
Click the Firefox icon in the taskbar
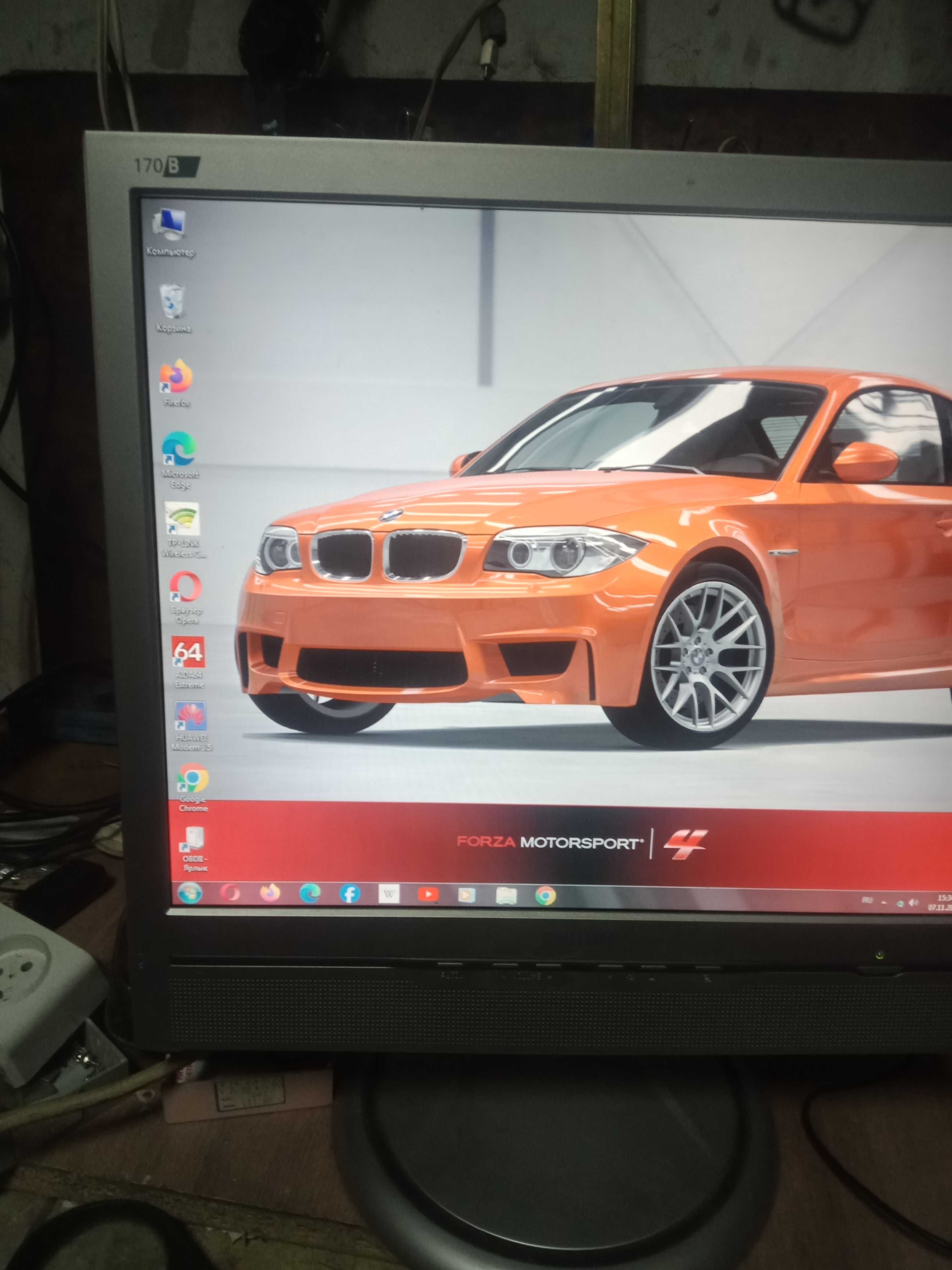(x=270, y=893)
